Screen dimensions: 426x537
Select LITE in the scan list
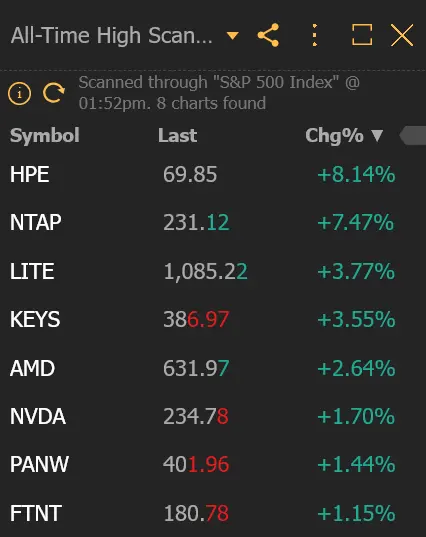point(213,271)
